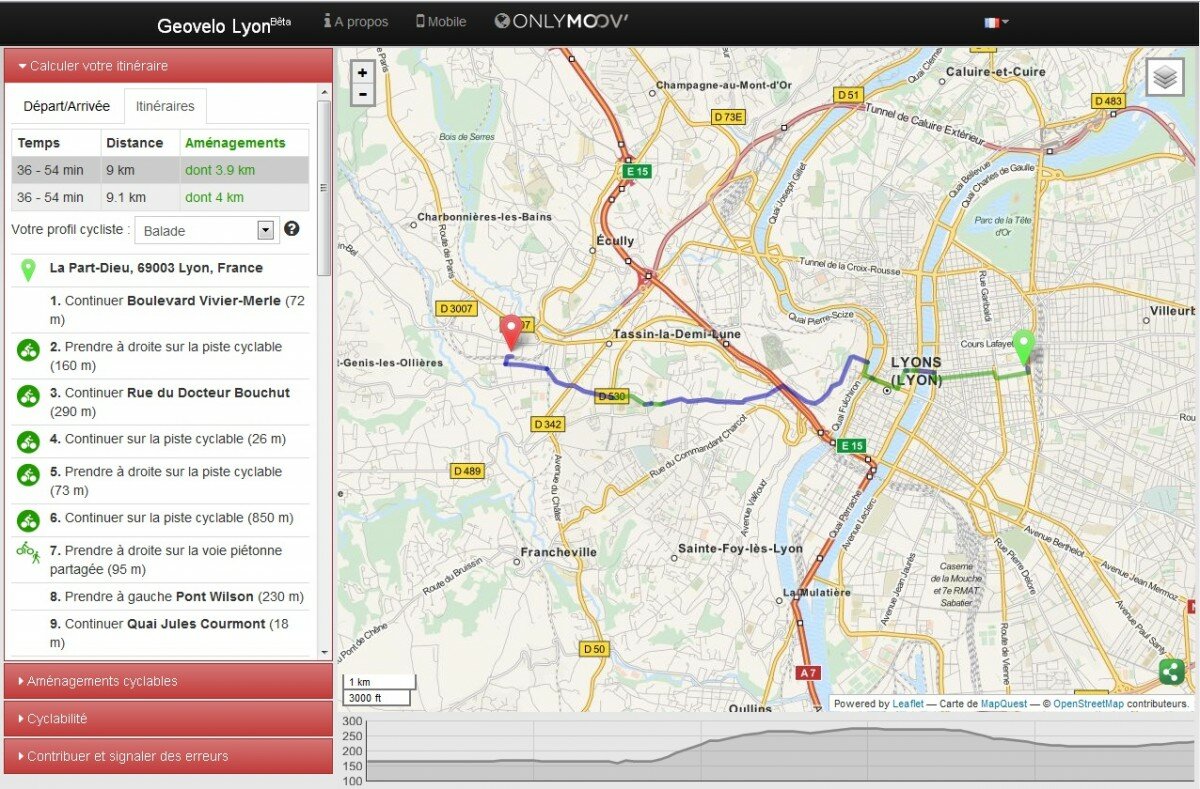
Task: Click green pin icon beside La Part-Dieu address
Action: pos(28,269)
